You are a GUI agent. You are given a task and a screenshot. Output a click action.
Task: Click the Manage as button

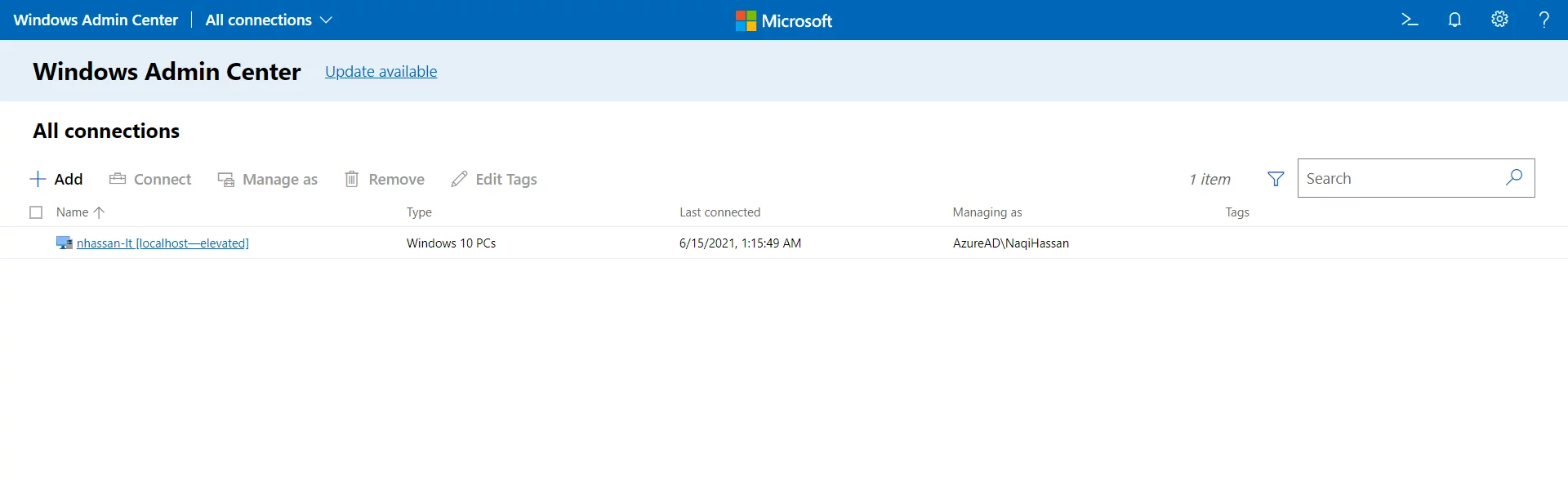click(x=268, y=179)
